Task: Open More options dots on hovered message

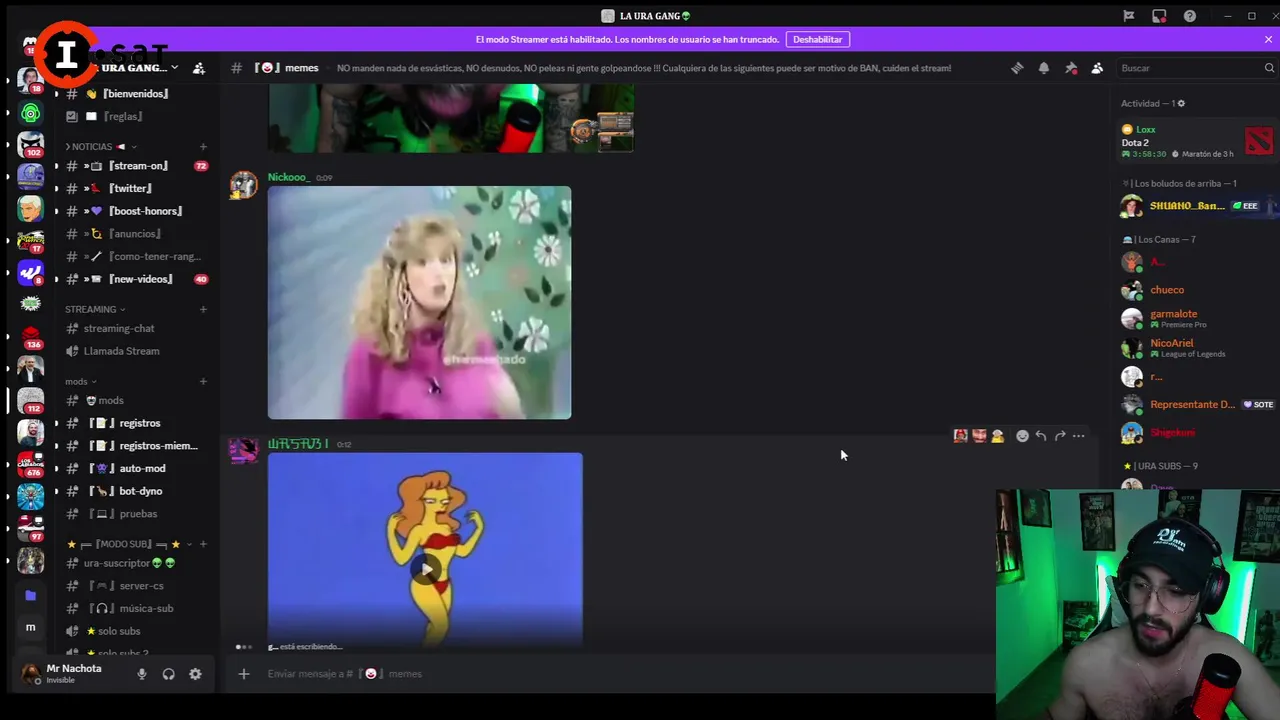Action: (1079, 436)
